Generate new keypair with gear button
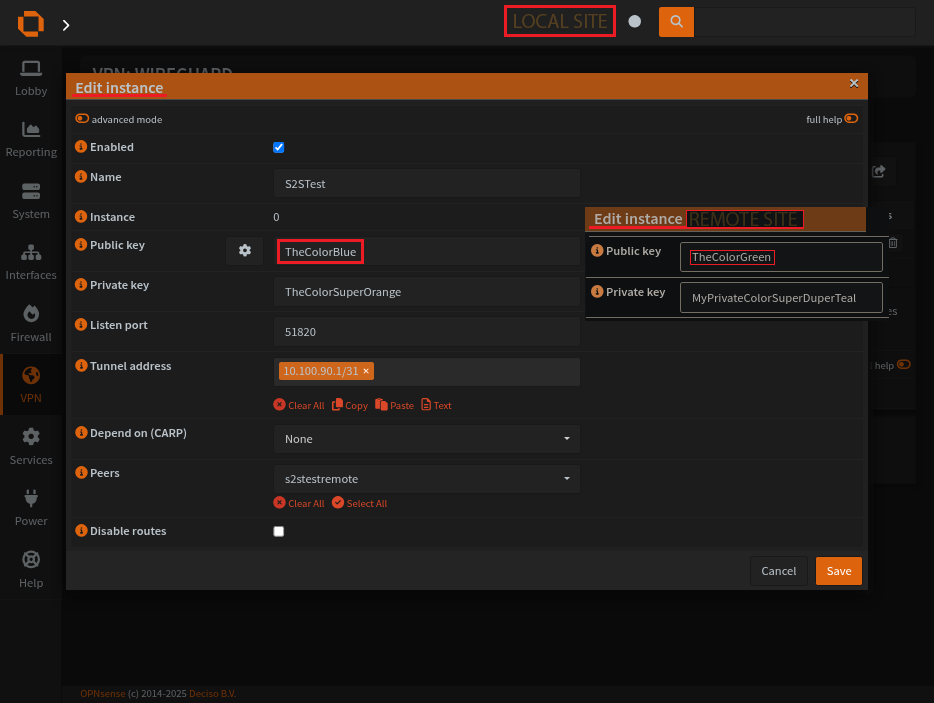 point(244,251)
